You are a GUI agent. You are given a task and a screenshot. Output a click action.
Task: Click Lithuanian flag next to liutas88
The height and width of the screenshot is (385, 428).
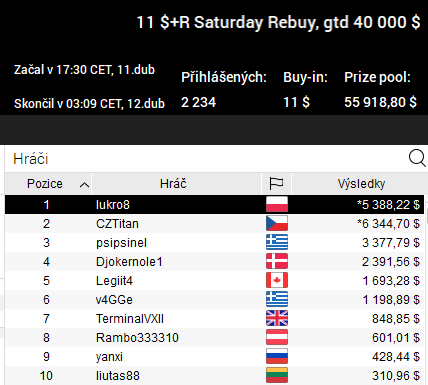[277, 375]
